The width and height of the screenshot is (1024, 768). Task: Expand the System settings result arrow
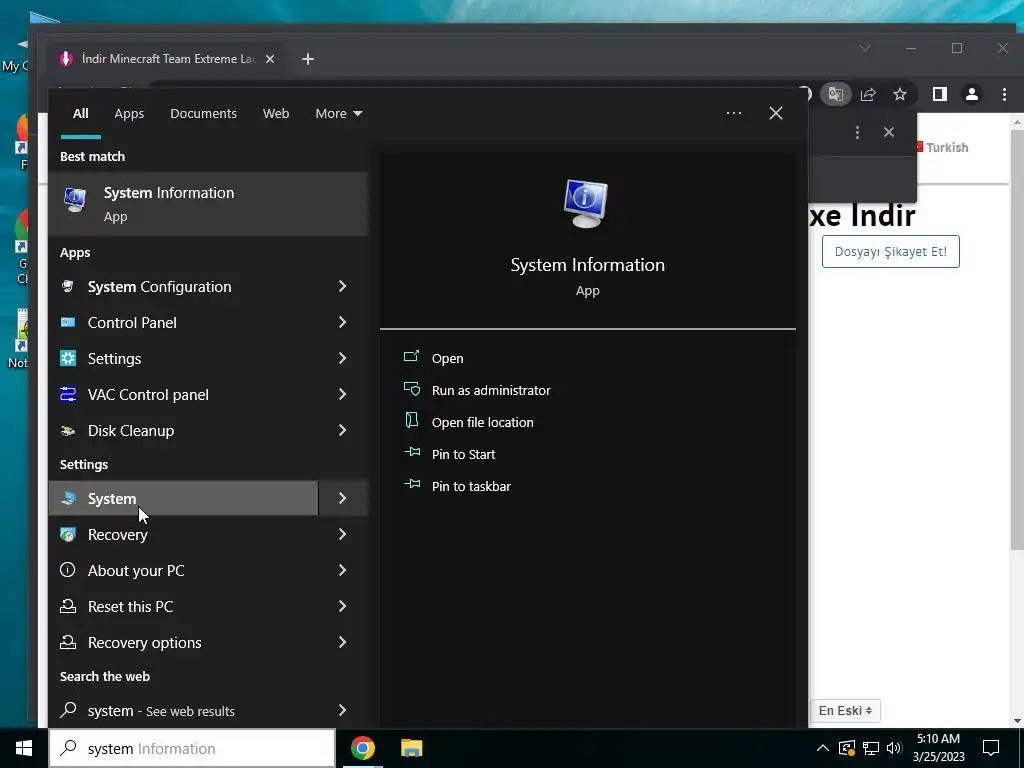point(343,498)
